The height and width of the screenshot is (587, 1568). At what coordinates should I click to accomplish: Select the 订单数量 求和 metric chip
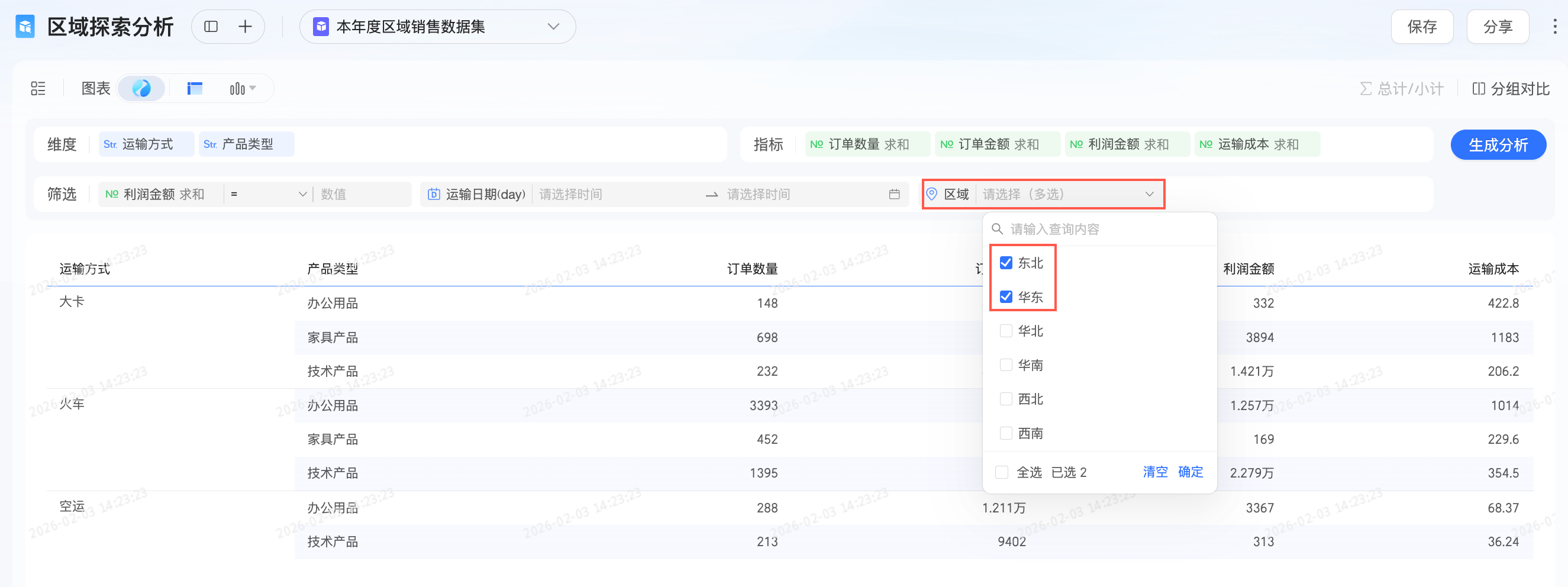point(867,144)
